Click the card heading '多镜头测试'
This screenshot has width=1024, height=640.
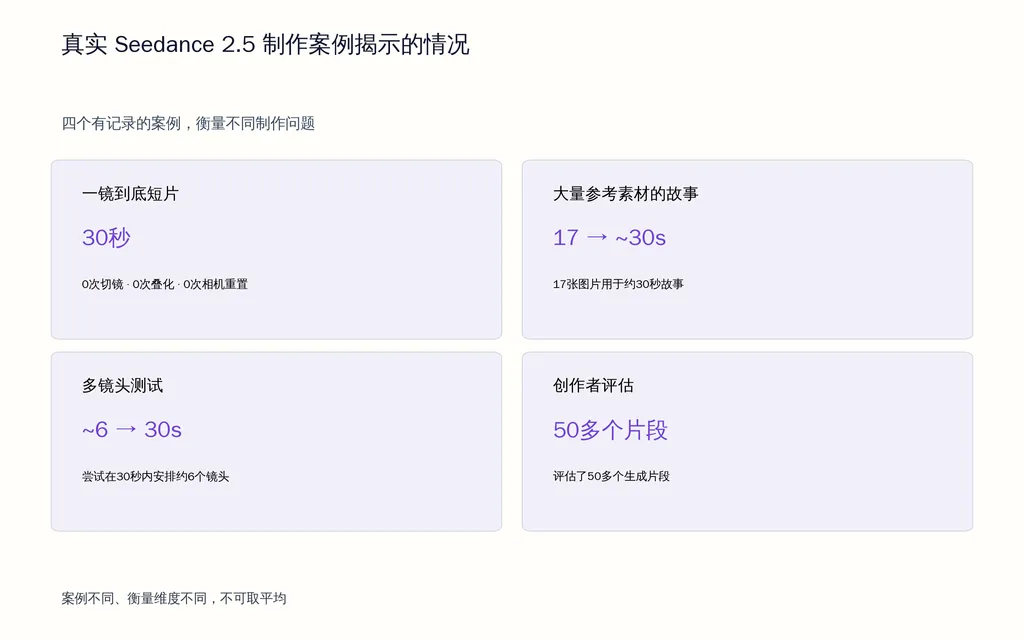tap(122, 386)
